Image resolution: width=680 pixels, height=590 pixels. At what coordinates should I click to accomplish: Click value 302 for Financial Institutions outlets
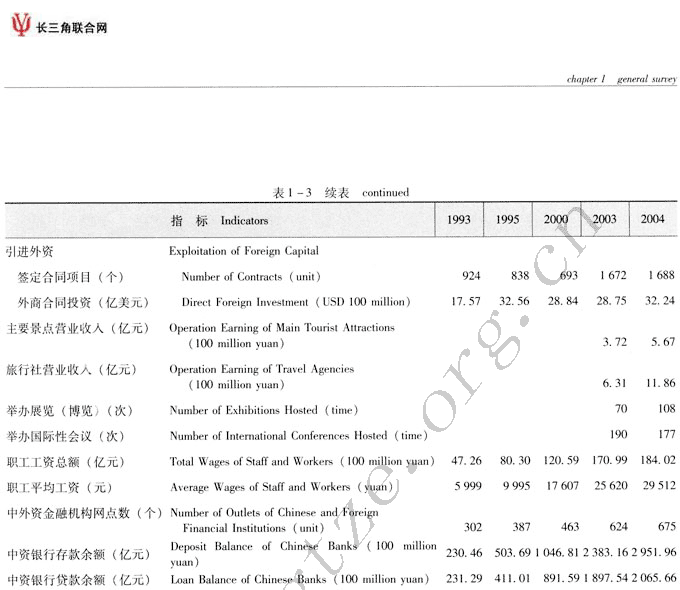pos(473,527)
